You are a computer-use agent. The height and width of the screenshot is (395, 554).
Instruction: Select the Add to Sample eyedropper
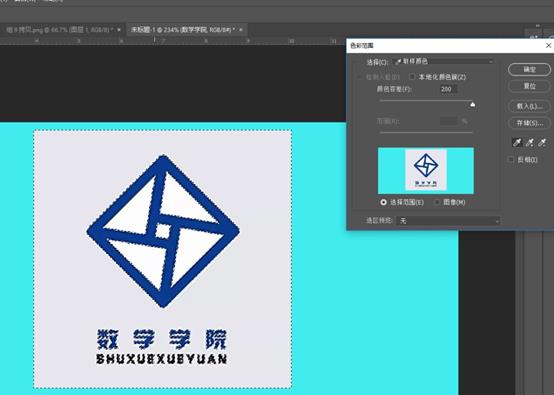tap(529, 142)
